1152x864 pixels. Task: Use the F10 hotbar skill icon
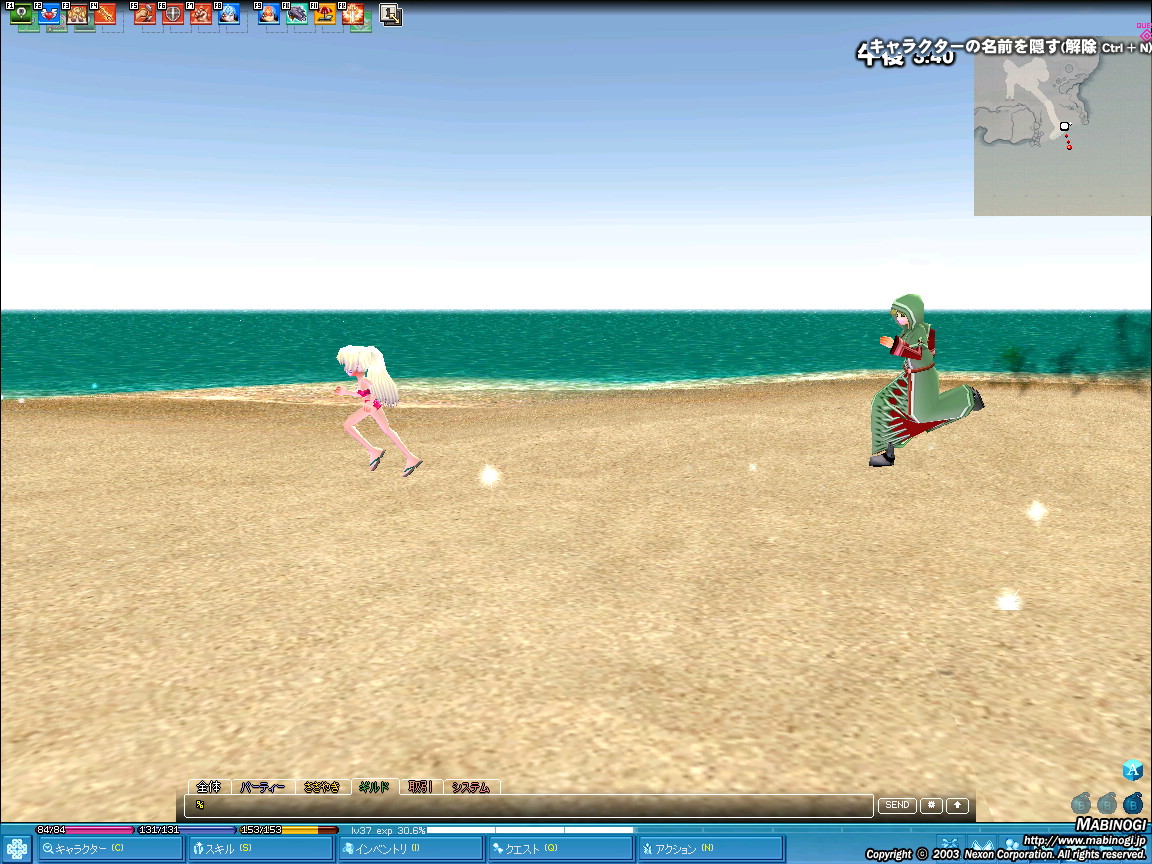[296, 14]
